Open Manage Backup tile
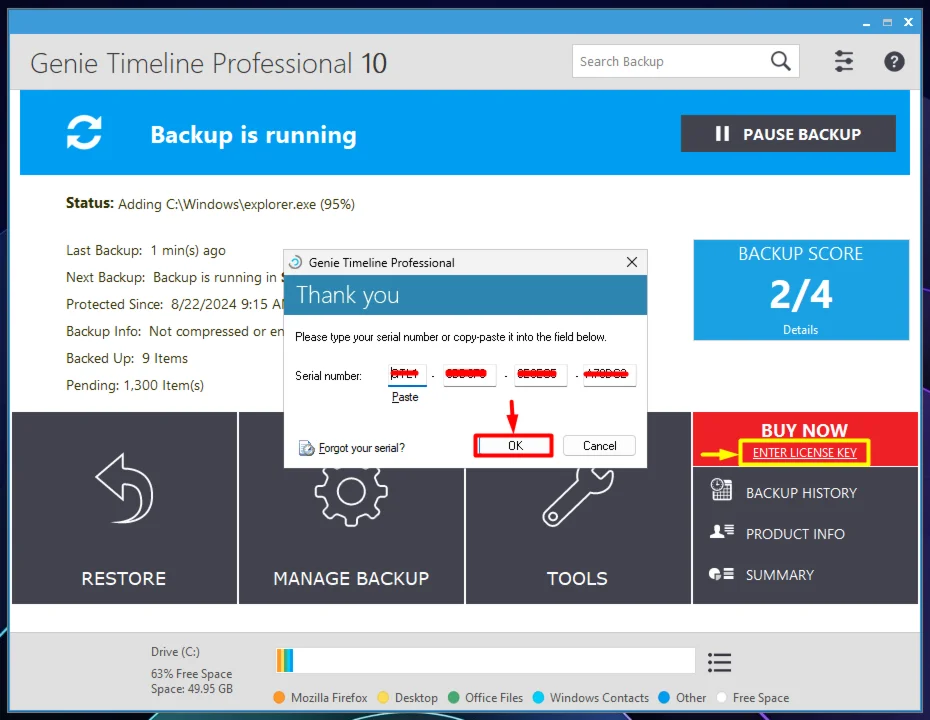930x720 pixels. tap(351, 509)
